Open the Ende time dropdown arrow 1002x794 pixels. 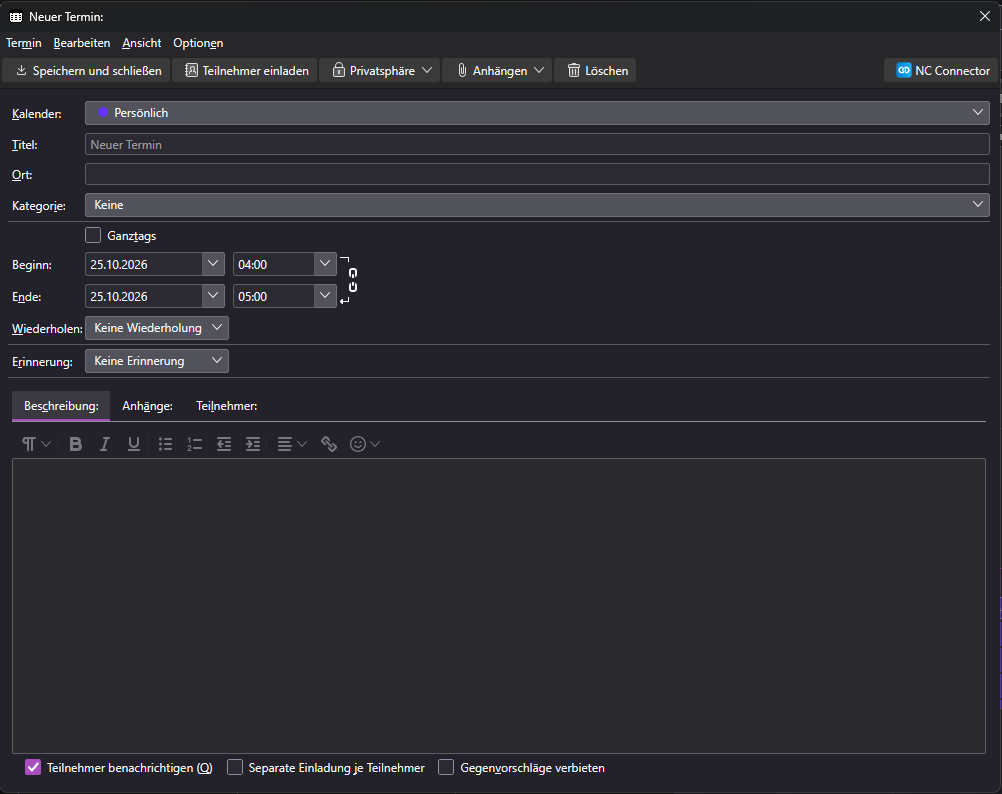pyautogui.click(x=325, y=296)
